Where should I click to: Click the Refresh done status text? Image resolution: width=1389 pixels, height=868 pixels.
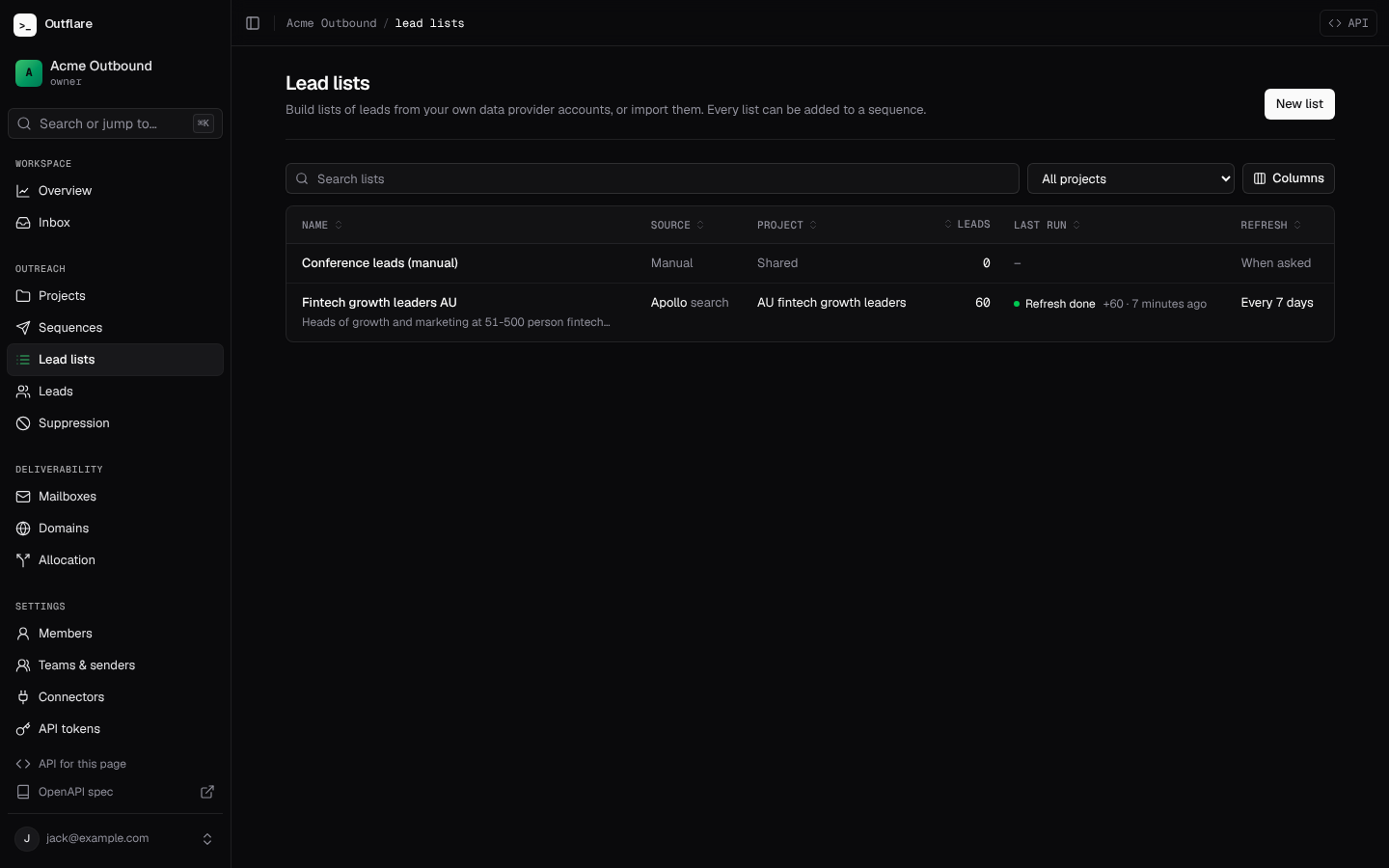1060,304
